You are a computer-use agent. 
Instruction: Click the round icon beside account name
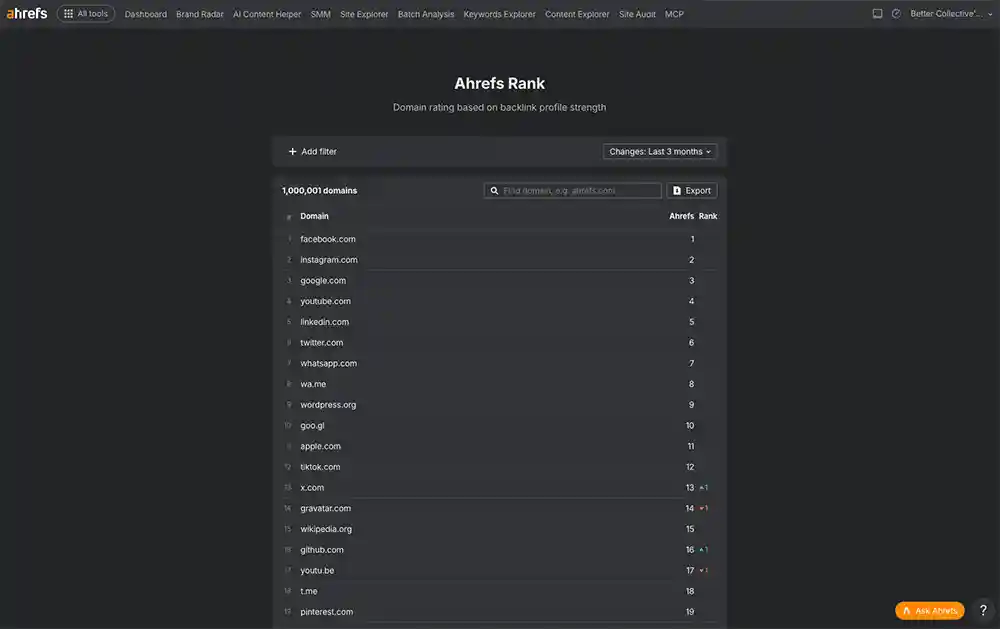896,13
